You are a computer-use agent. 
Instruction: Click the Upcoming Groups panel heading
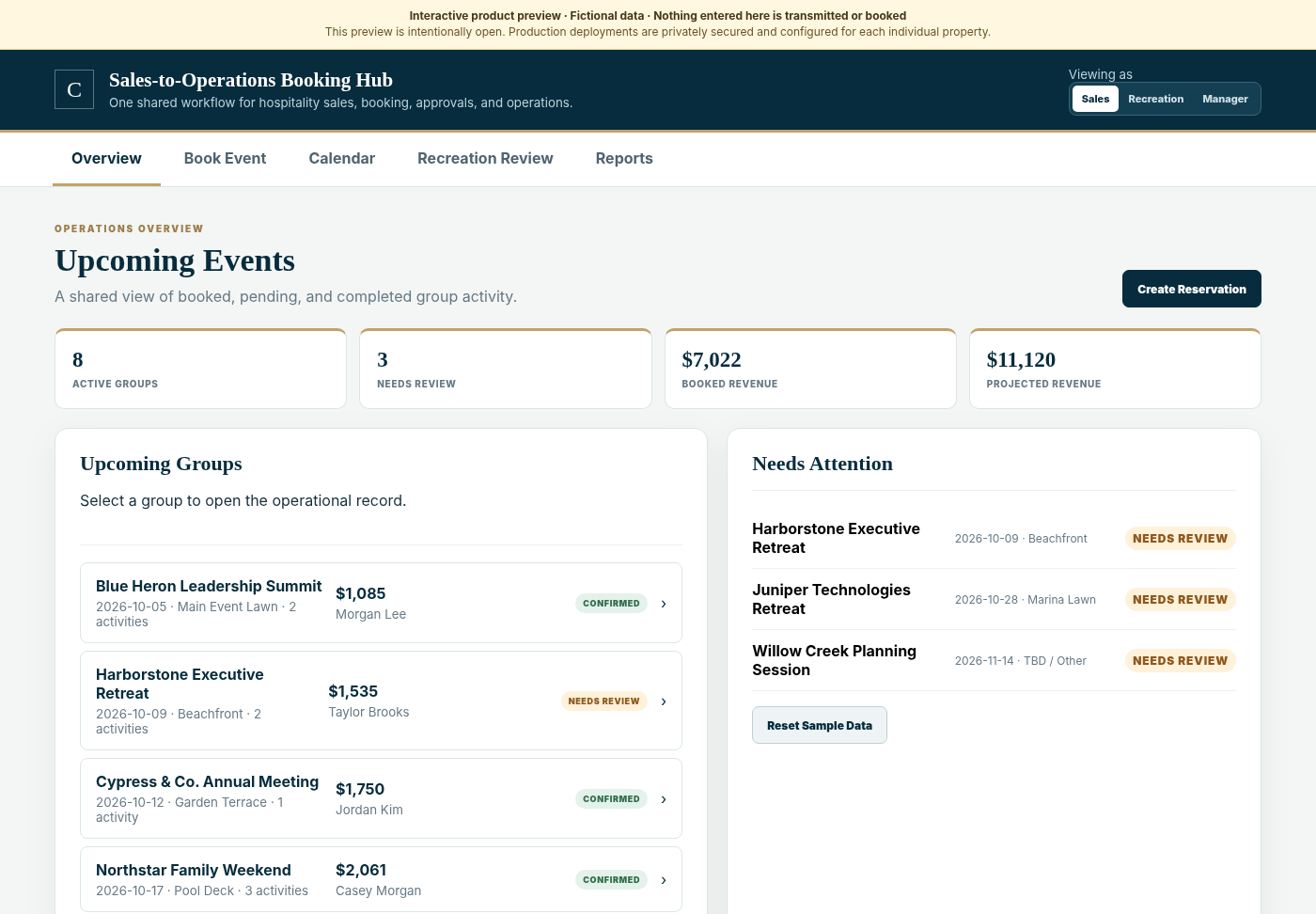[161, 464]
